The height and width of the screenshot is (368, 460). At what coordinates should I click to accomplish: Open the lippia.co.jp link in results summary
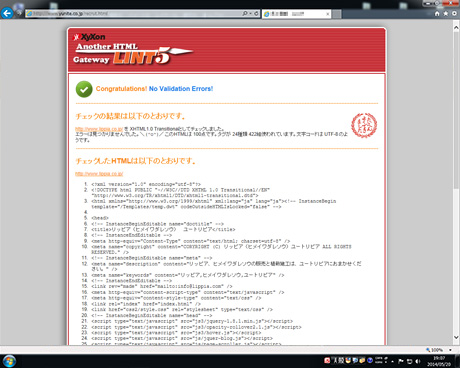(x=99, y=129)
